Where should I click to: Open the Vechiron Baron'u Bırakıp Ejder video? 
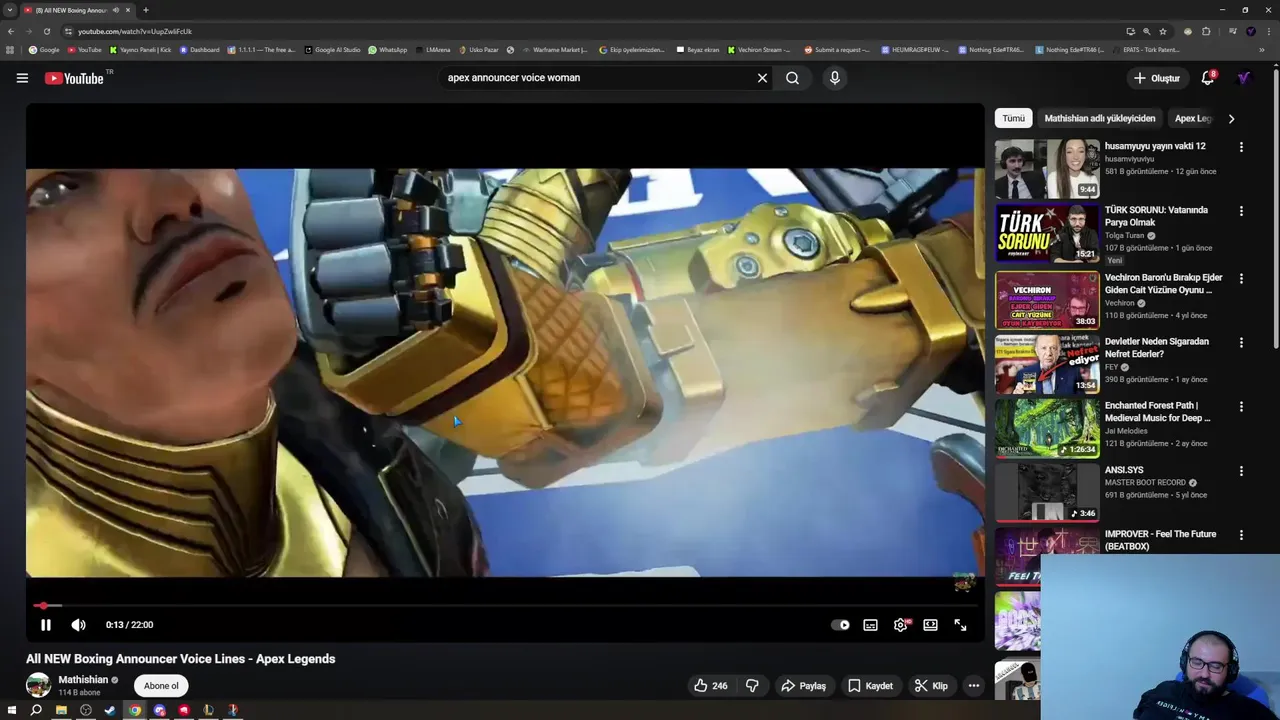click(1047, 300)
